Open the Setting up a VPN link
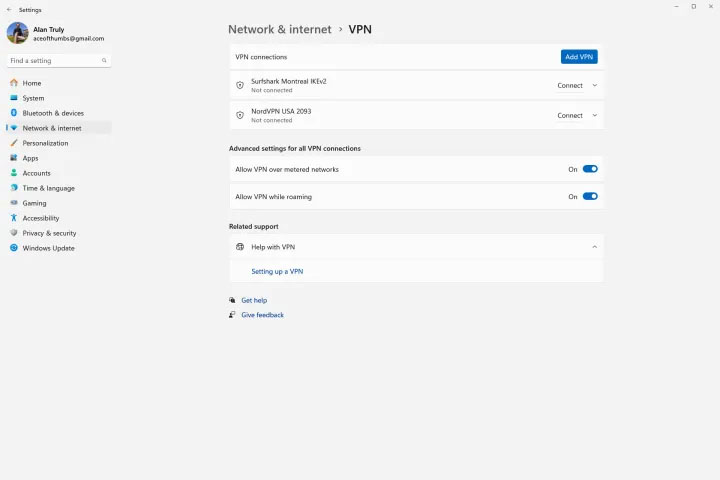The height and width of the screenshot is (480, 720). point(277,271)
